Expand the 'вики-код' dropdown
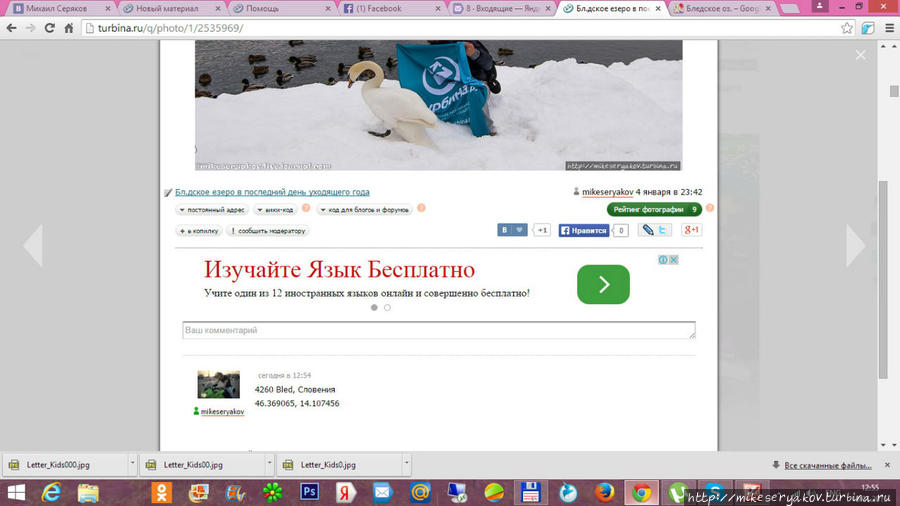Screen dimensions: 900x506 pyautogui.click(x=274, y=210)
